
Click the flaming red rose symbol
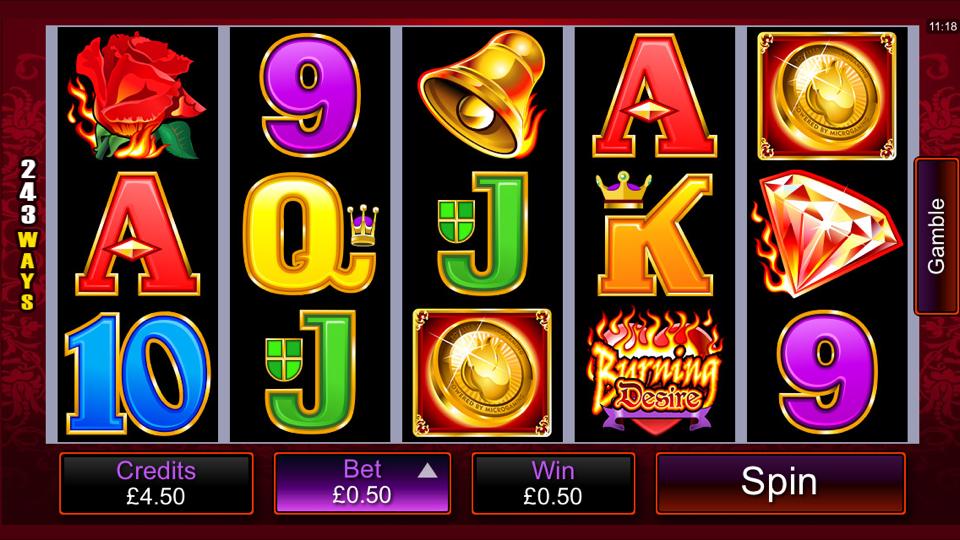pyautogui.click(x=137, y=96)
